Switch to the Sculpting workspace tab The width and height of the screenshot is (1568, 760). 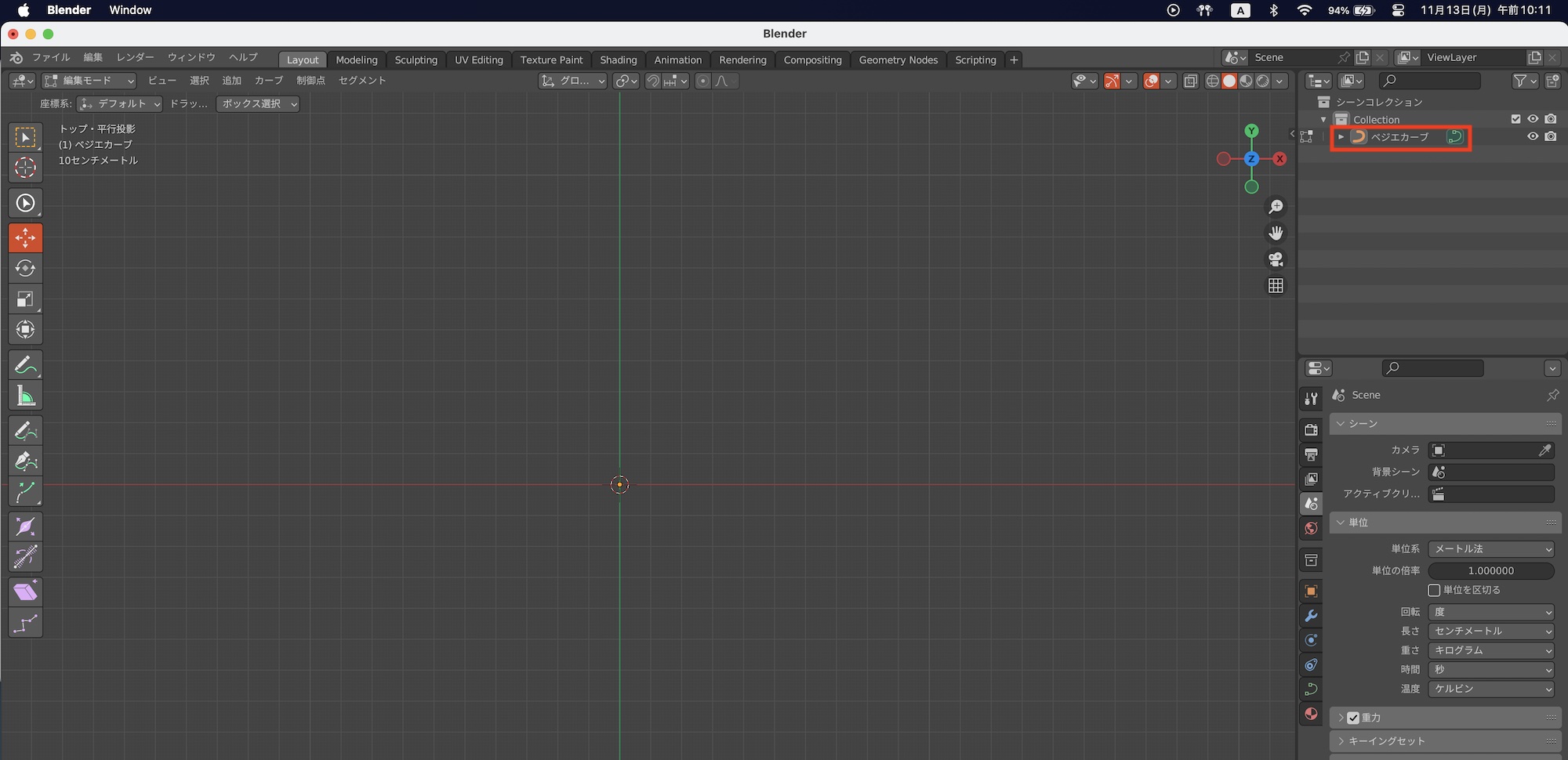(416, 60)
